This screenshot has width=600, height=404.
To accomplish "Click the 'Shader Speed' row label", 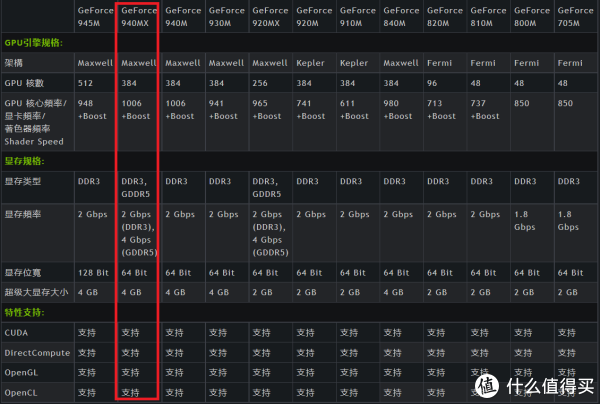I will 34,142.
